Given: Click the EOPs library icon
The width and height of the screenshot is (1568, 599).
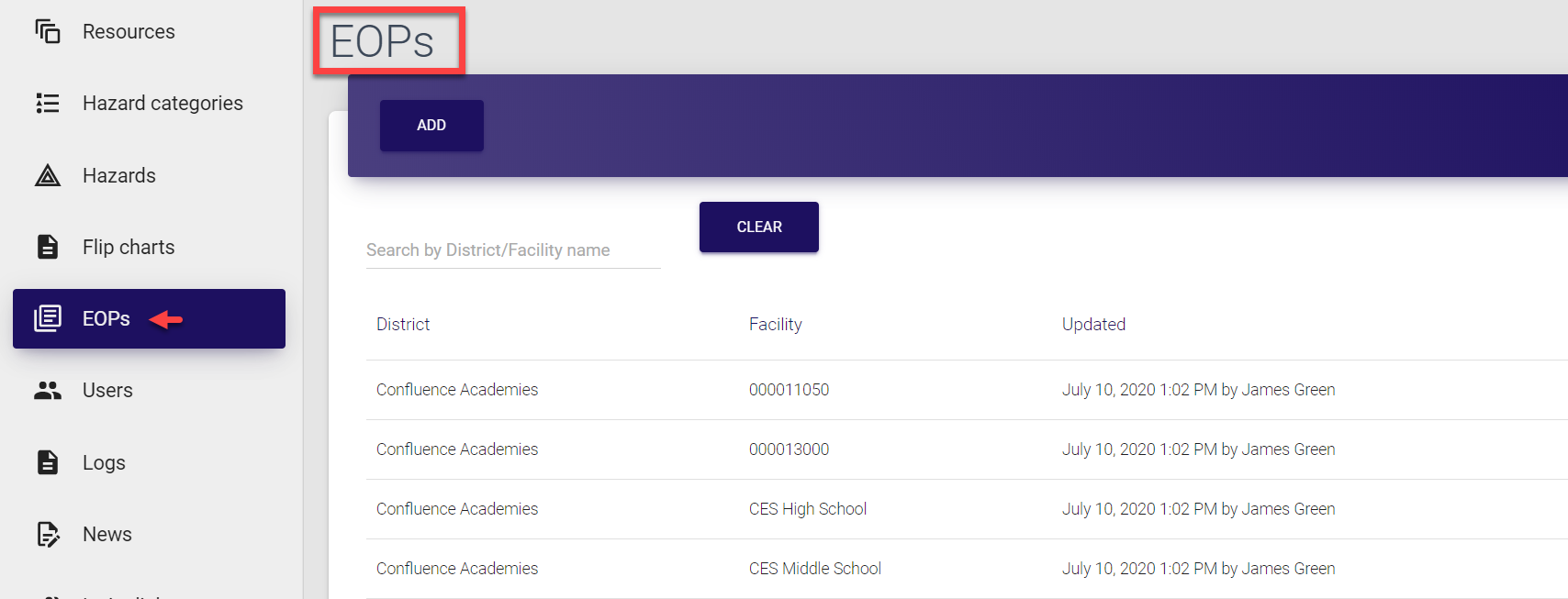Looking at the screenshot, I should [48, 318].
